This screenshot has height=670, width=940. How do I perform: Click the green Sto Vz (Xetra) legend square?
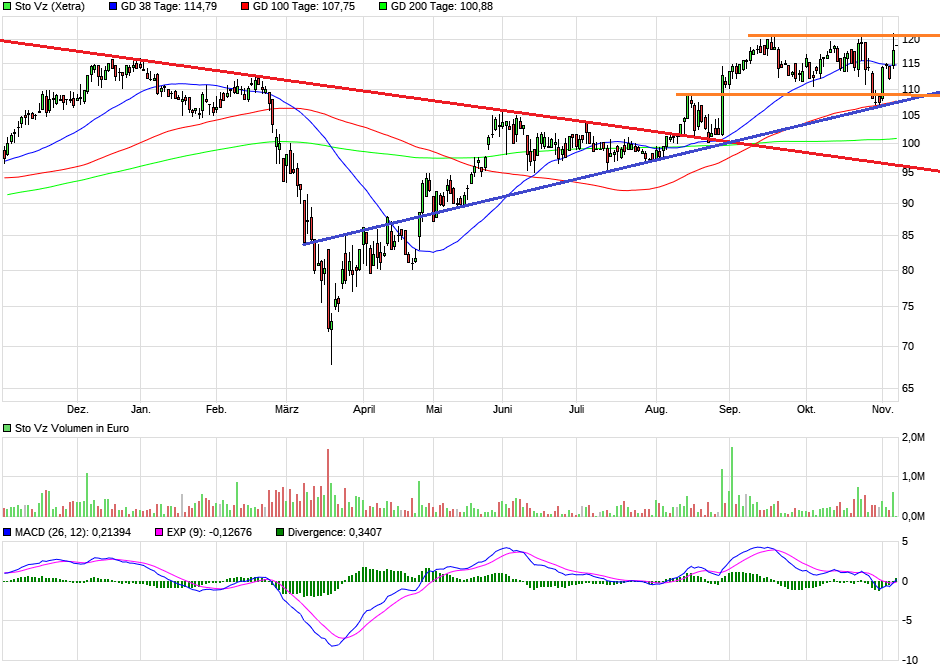pos(6,6)
